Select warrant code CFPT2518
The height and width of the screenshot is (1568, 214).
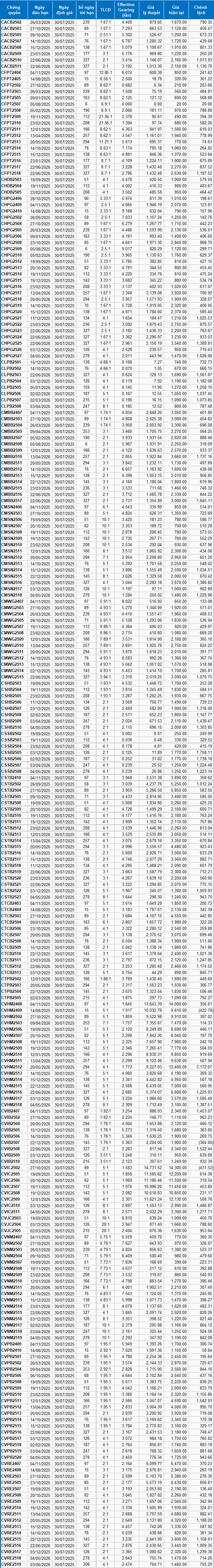pos(11,173)
